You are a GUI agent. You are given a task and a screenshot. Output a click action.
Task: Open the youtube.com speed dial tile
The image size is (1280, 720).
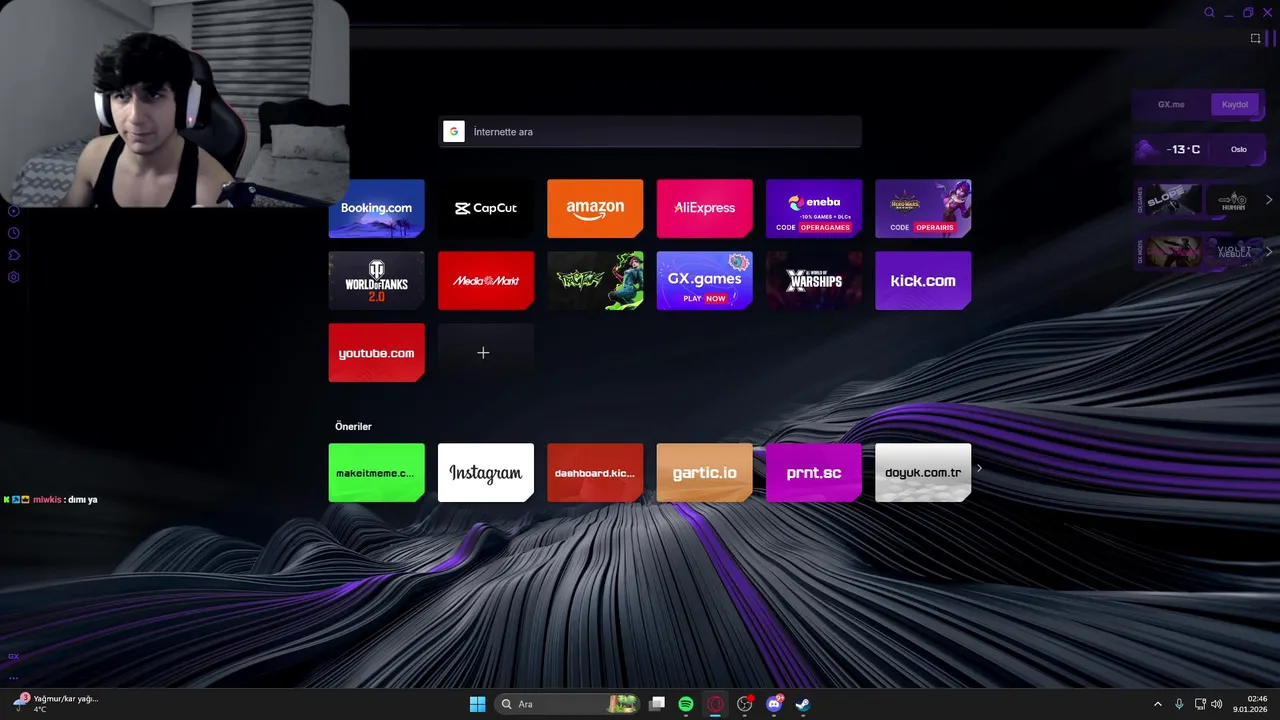[x=376, y=352]
